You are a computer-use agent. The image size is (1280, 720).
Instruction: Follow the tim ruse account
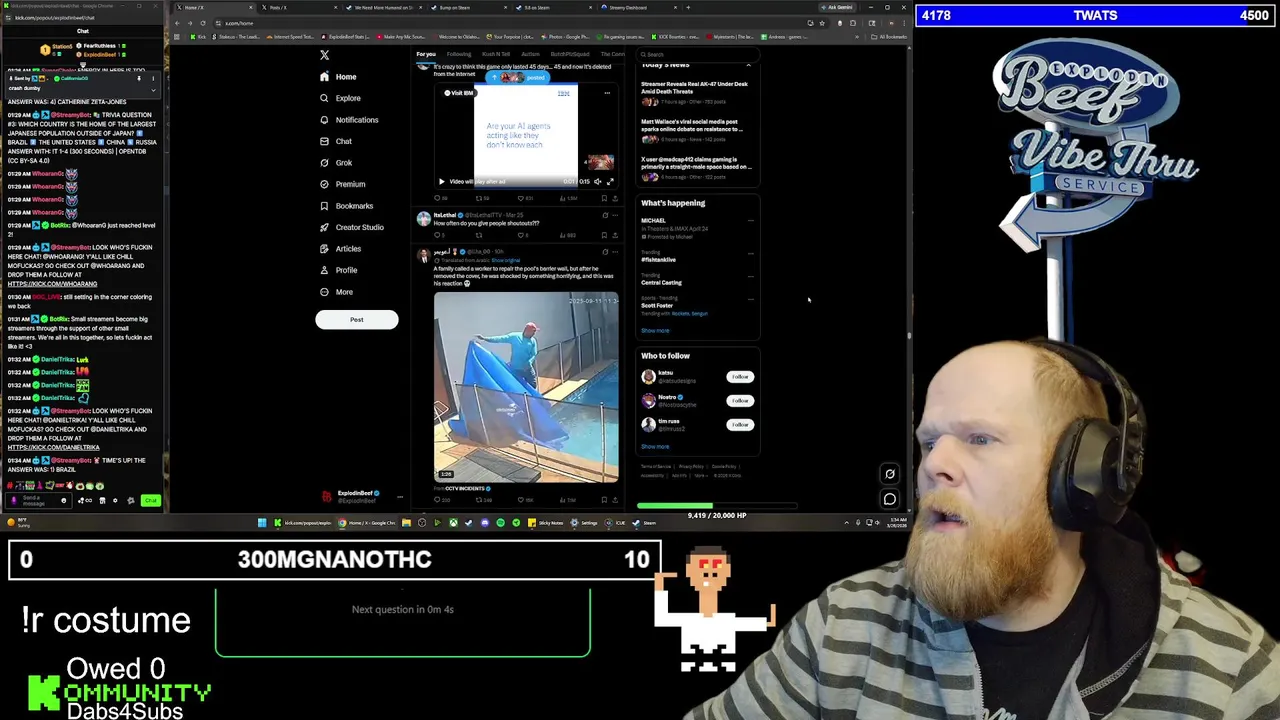739,424
